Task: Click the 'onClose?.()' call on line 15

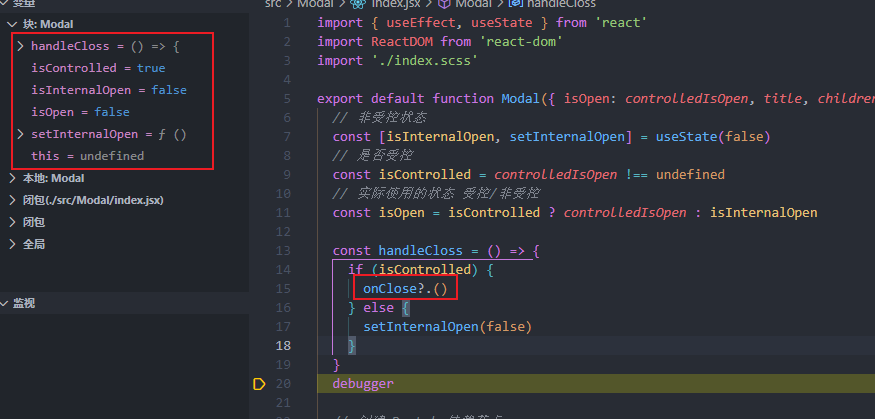Action: click(x=406, y=289)
